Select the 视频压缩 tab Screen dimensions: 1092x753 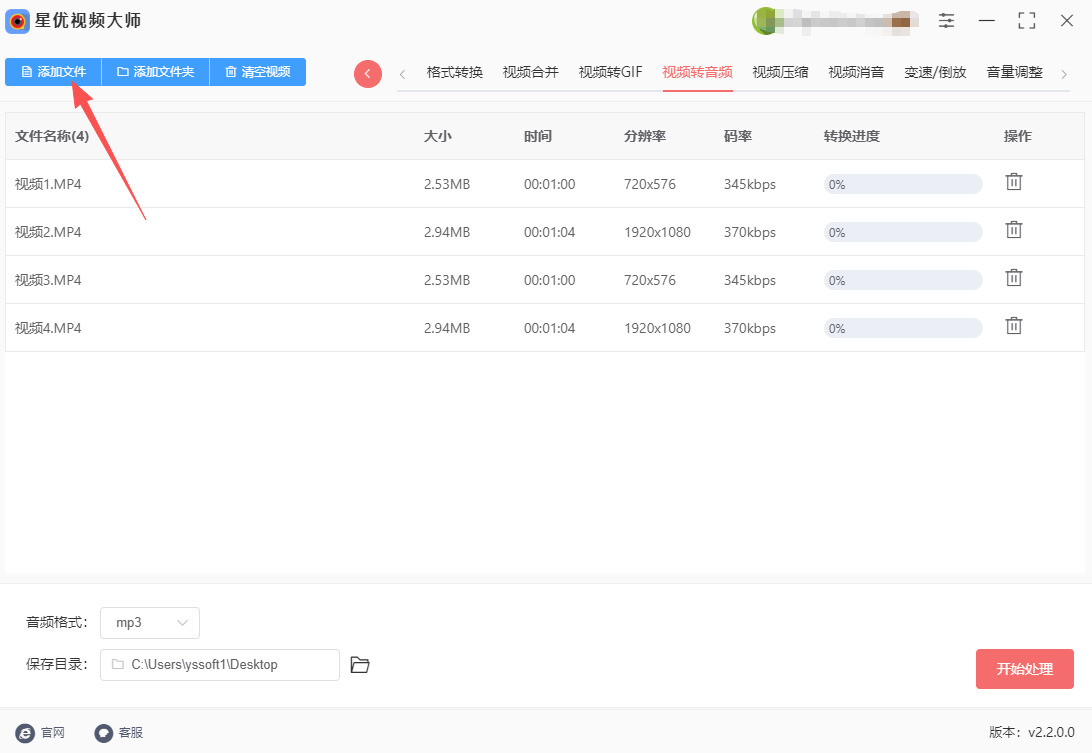tap(780, 72)
